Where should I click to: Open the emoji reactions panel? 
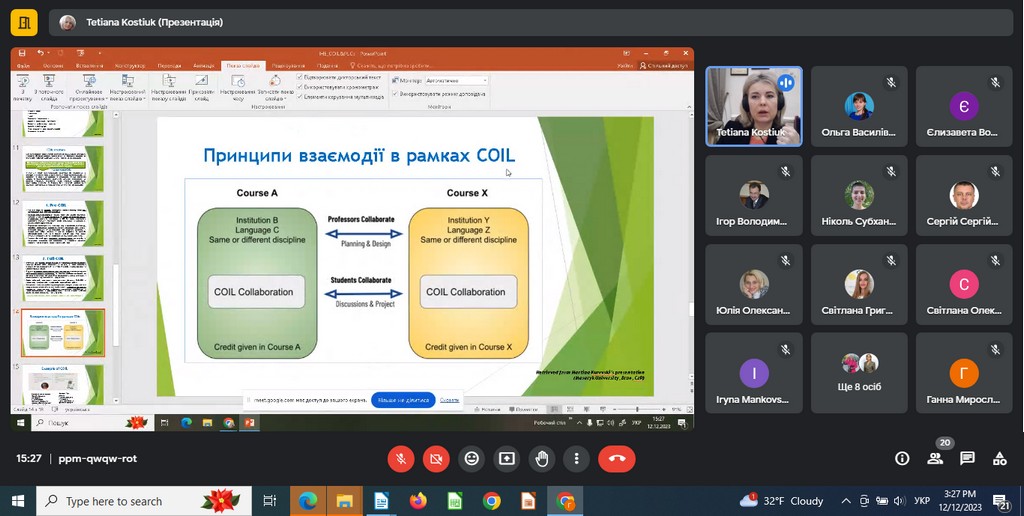pos(471,459)
